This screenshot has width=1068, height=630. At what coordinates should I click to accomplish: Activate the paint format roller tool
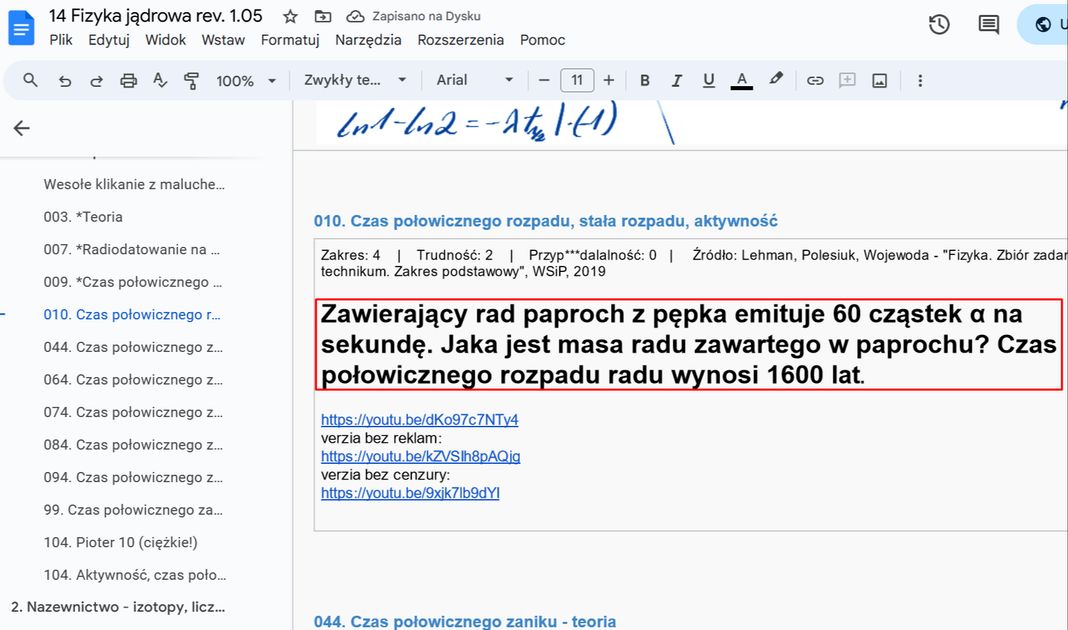coord(192,81)
